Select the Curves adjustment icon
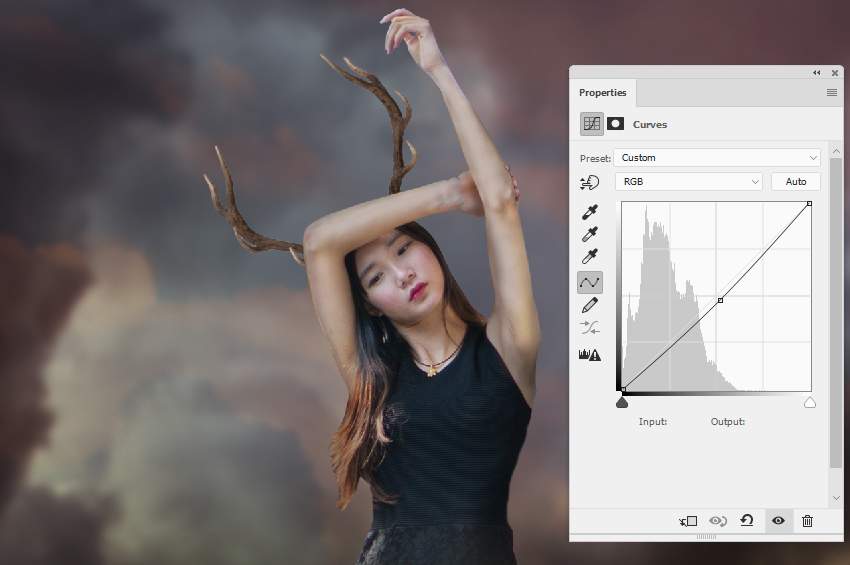 tap(591, 124)
